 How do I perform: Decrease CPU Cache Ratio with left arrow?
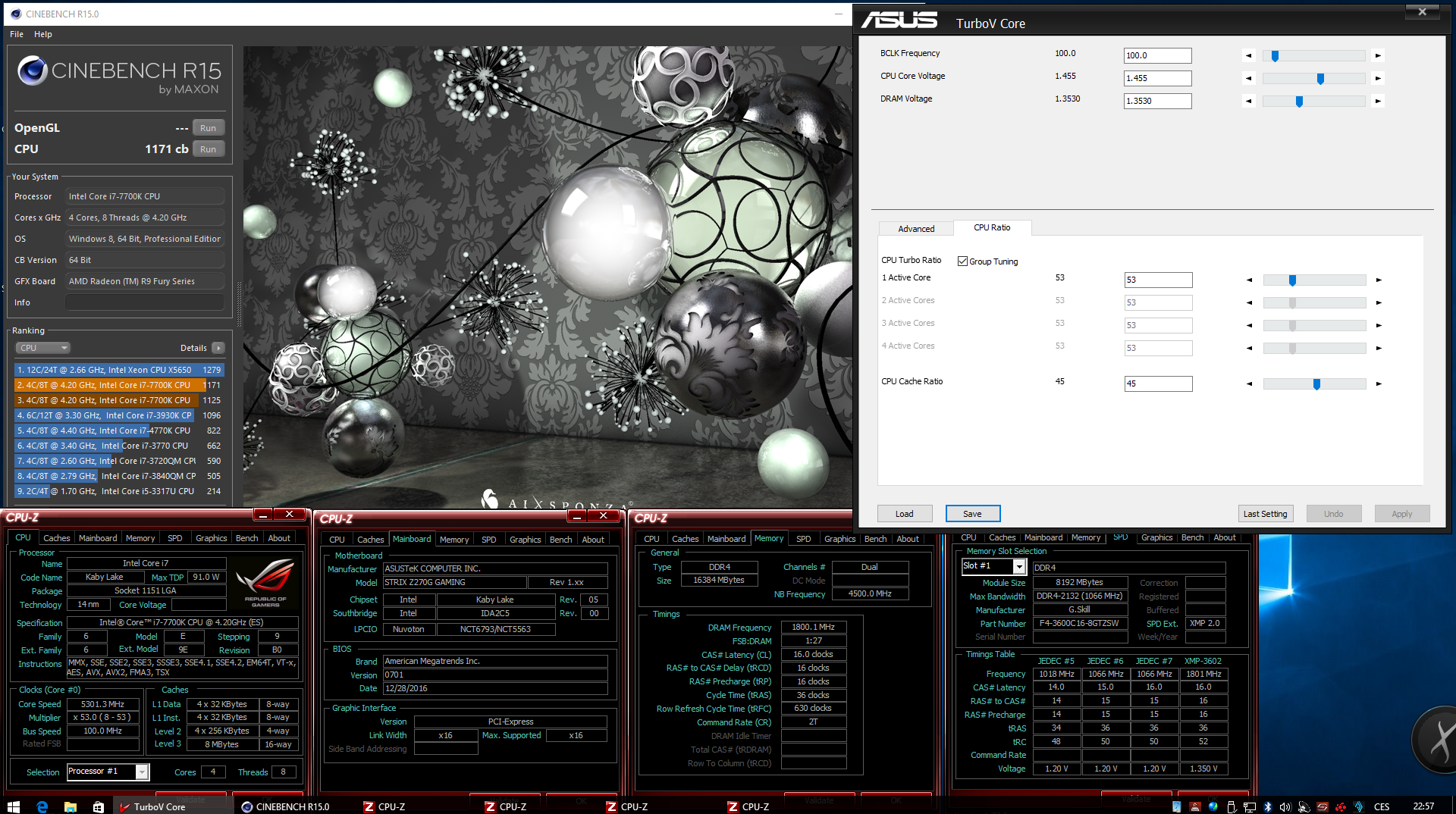point(1249,384)
